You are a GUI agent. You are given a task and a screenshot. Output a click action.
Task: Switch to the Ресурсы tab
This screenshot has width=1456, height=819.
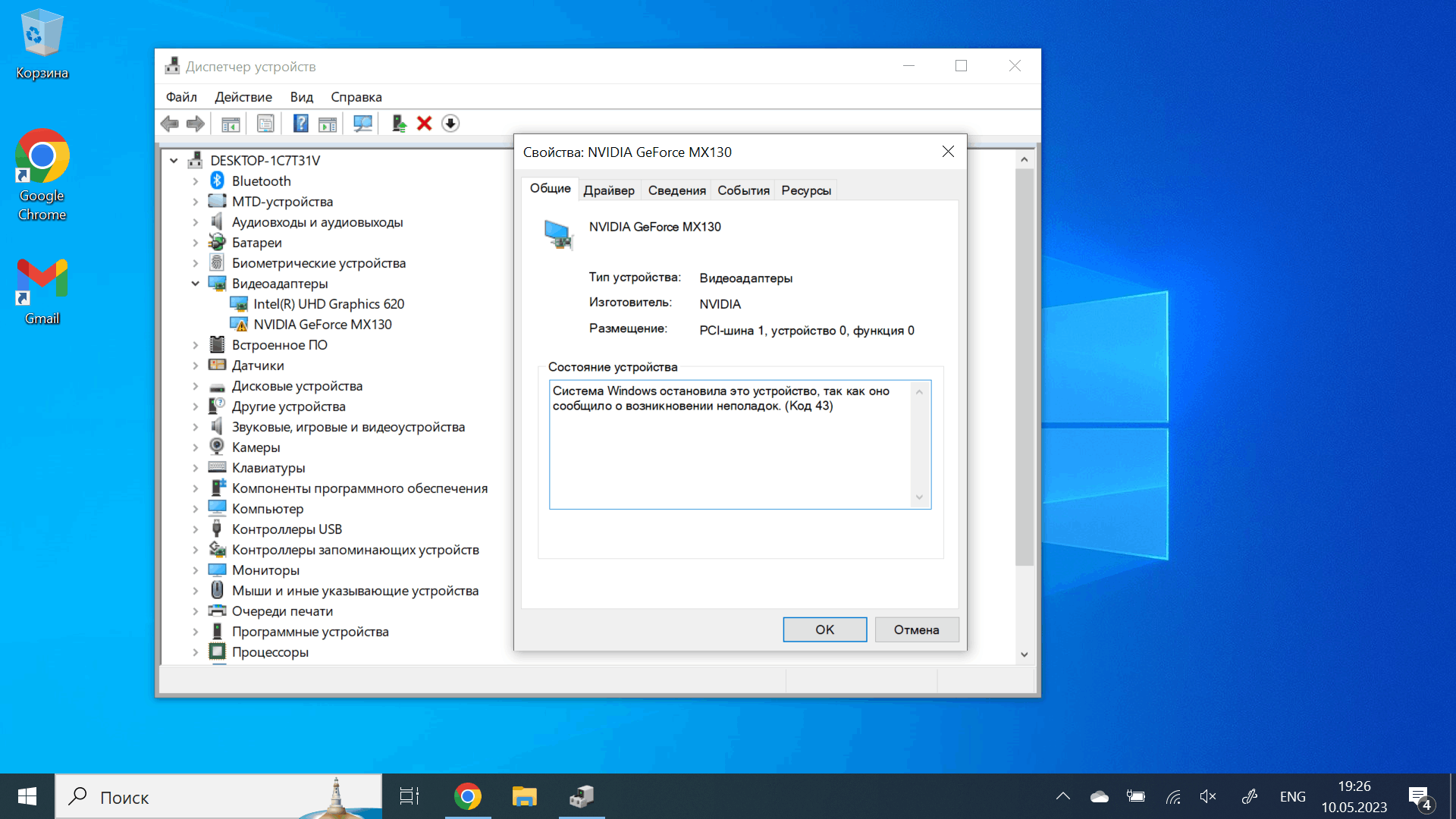[x=806, y=190]
